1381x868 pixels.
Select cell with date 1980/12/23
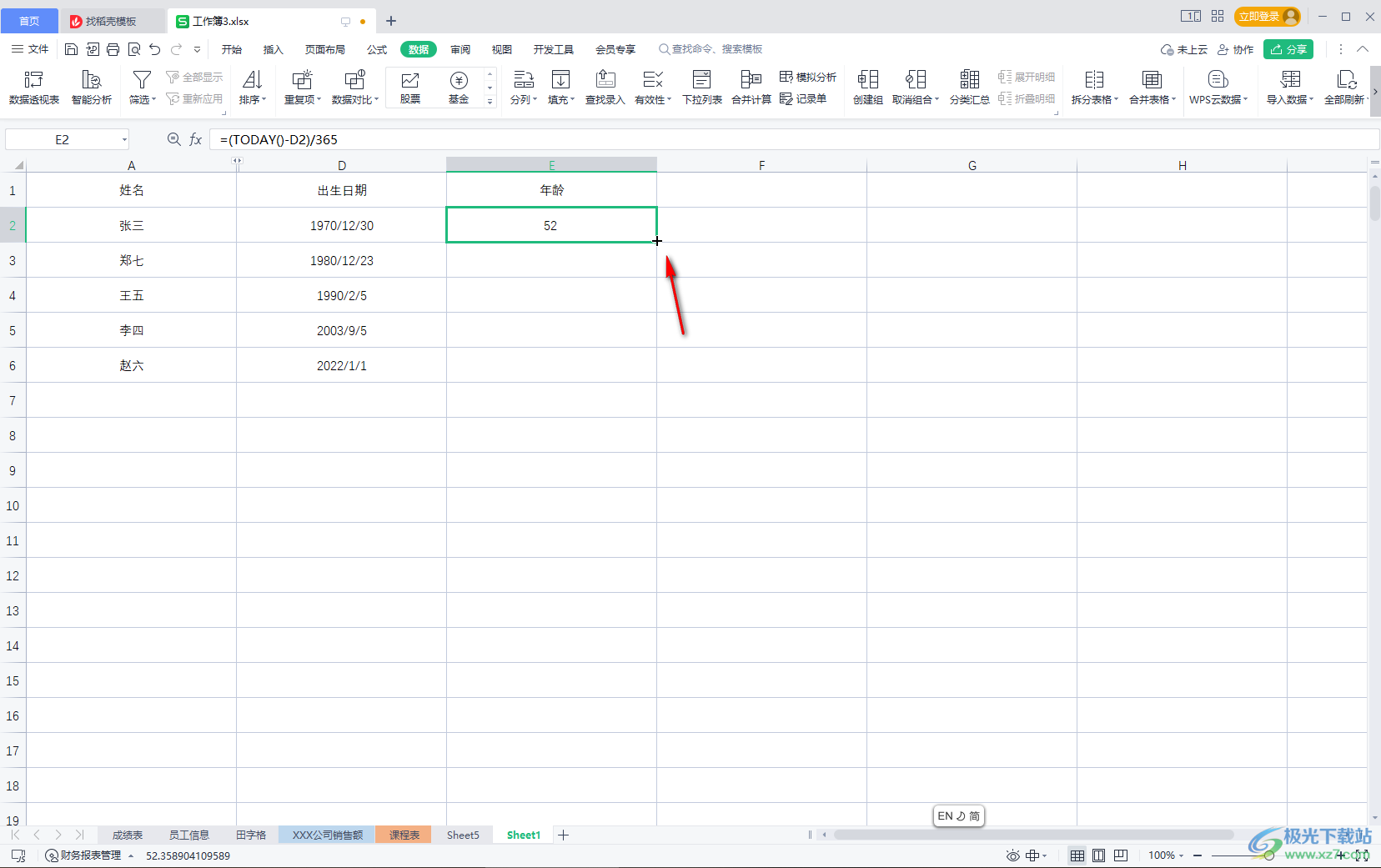point(342,260)
